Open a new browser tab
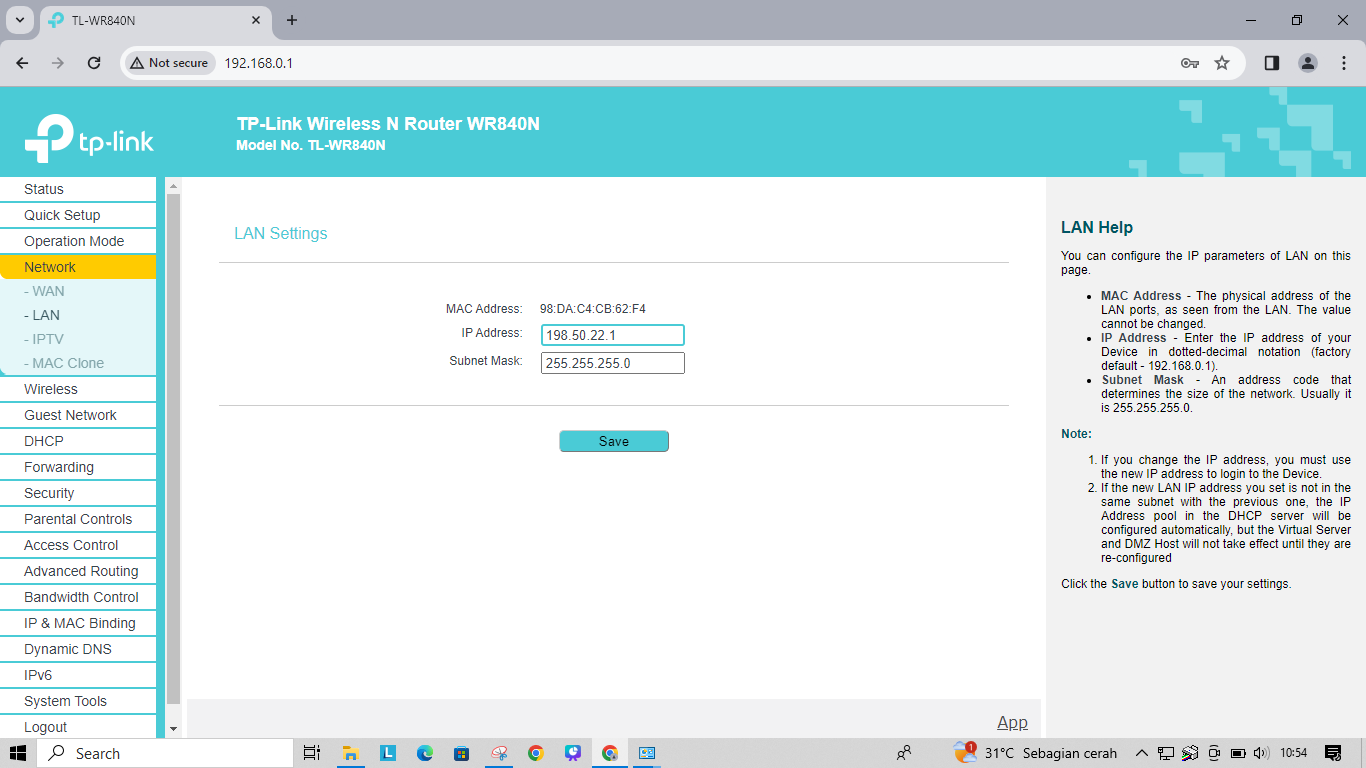Viewport: 1366px width, 768px height. (292, 20)
